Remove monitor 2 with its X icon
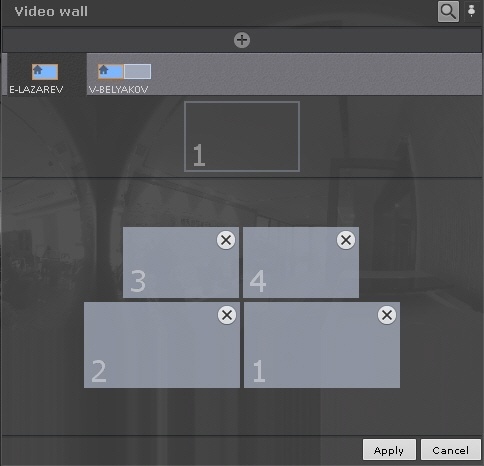 tap(227, 315)
